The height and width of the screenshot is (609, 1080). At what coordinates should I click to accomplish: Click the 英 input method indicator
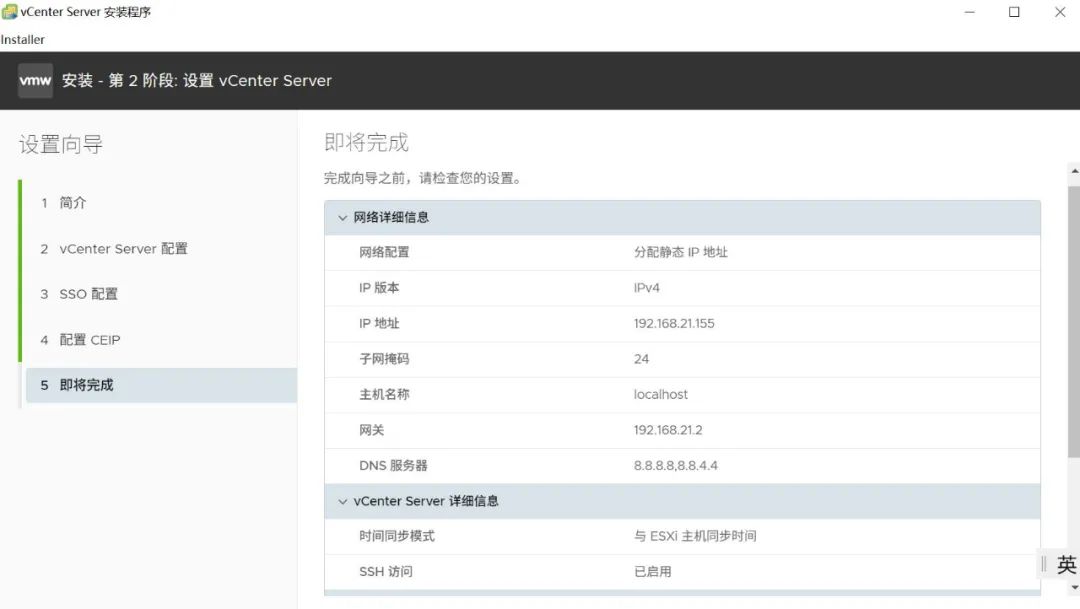pos(1066,565)
